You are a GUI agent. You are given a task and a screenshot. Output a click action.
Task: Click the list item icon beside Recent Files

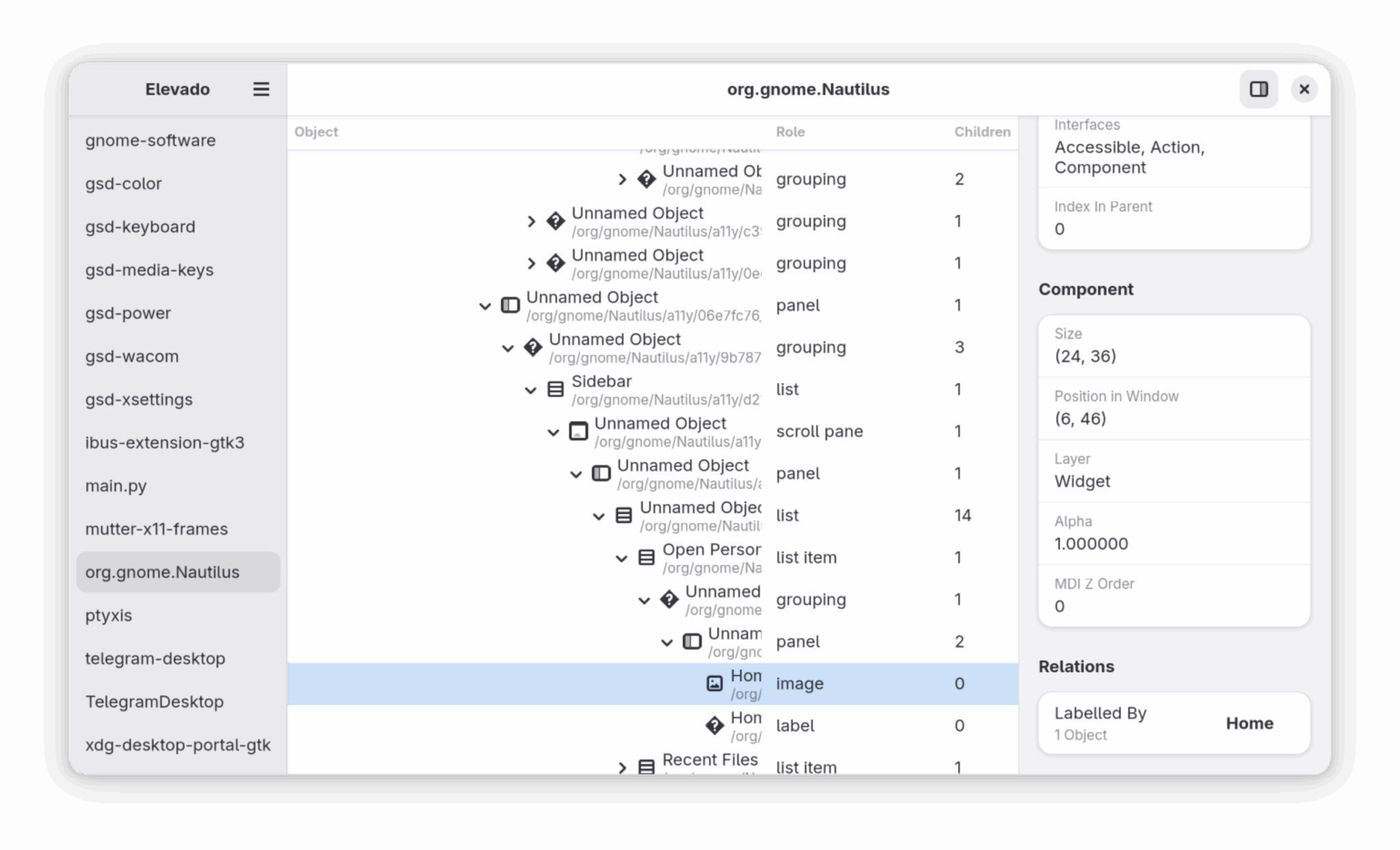coord(645,767)
